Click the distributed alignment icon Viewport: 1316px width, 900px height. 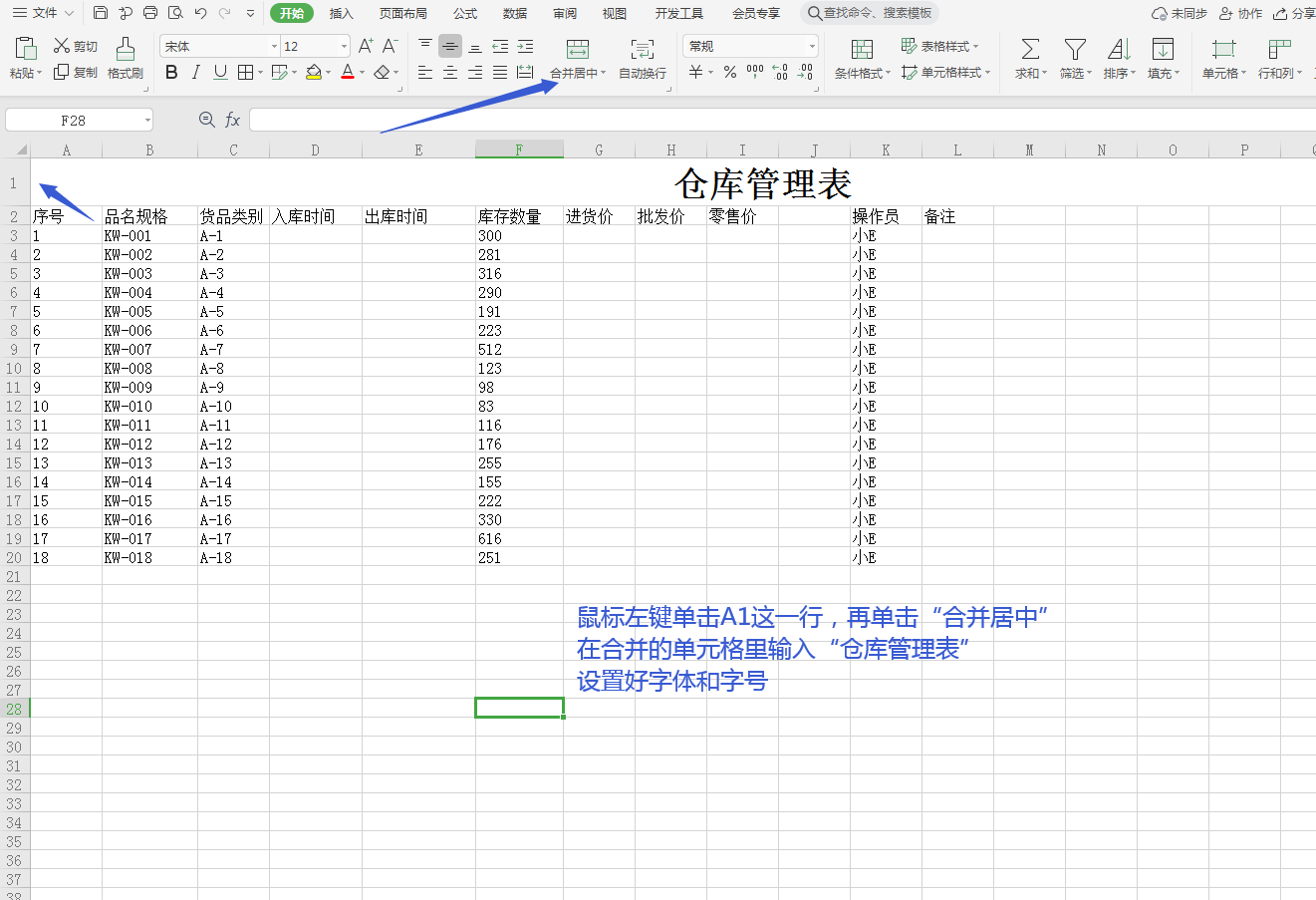click(x=525, y=73)
